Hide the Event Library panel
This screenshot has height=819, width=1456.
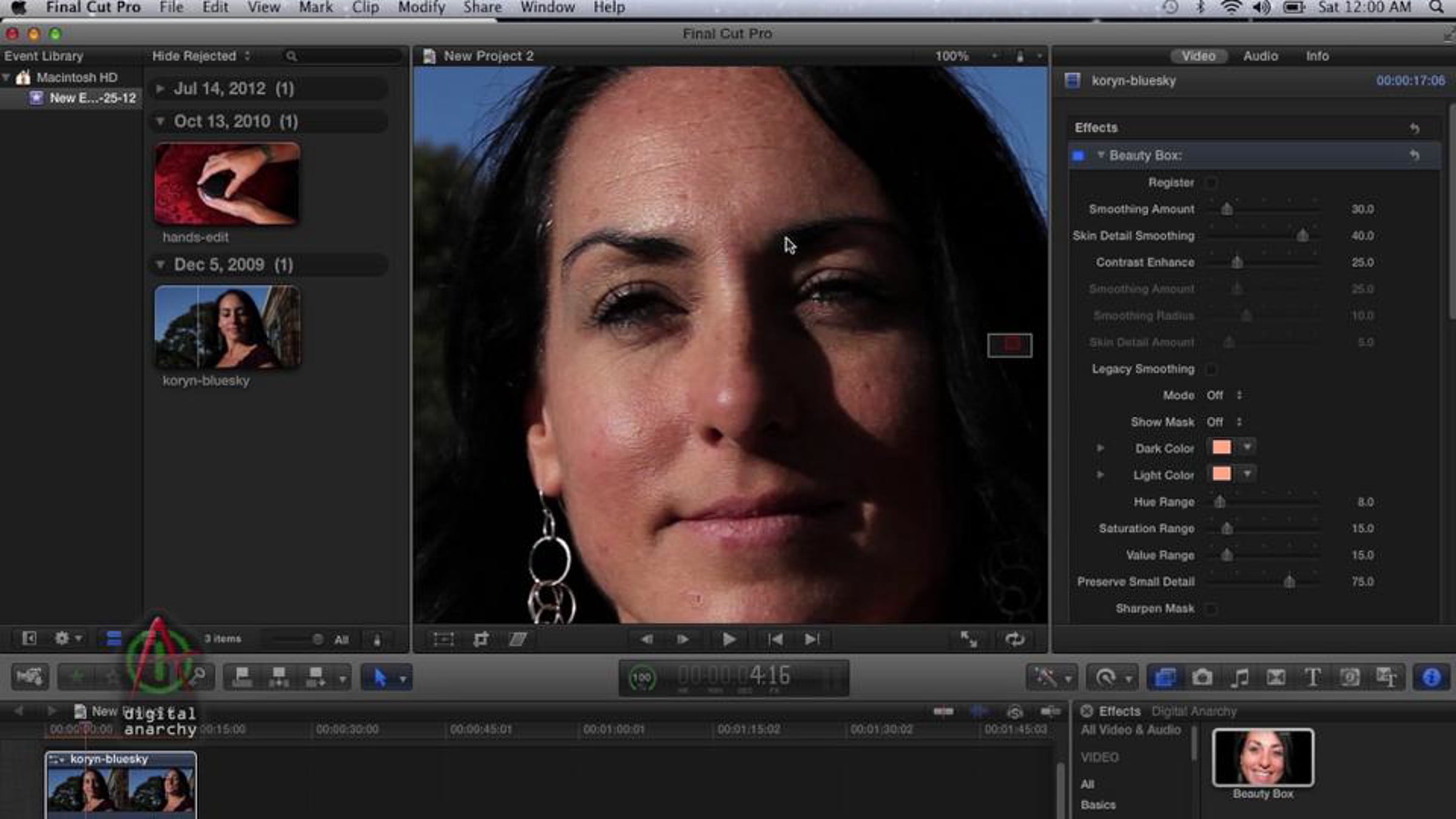pyautogui.click(x=29, y=638)
